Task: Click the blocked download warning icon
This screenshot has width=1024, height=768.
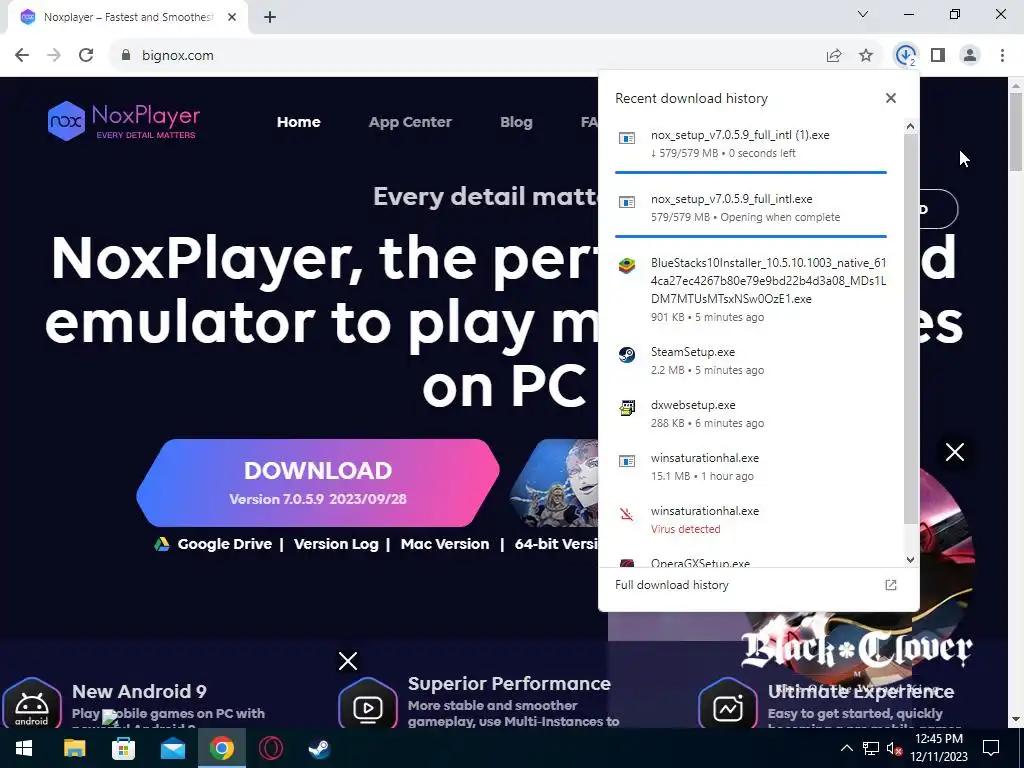Action: tap(627, 514)
